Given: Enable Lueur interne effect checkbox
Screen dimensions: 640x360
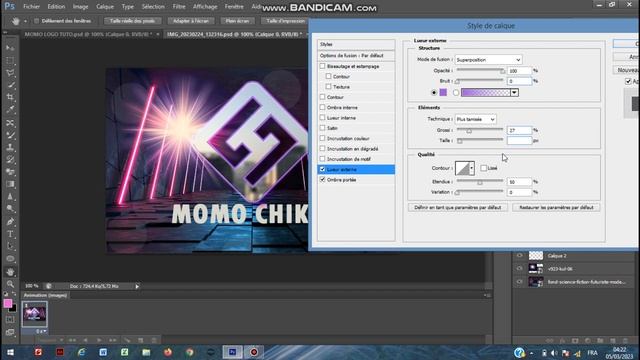Looking at the screenshot, I should click(x=322, y=118).
